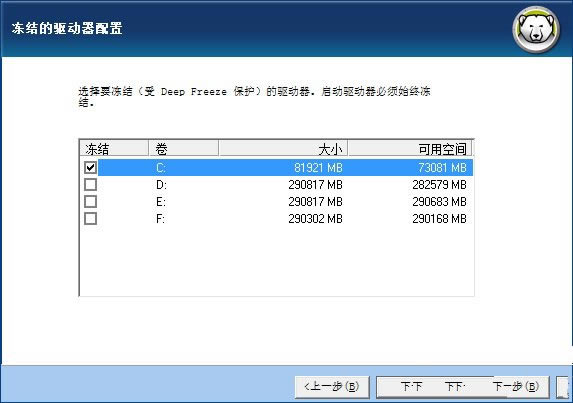
Task: Click the Deep Freeze polar bear logo
Action: tap(536, 30)
